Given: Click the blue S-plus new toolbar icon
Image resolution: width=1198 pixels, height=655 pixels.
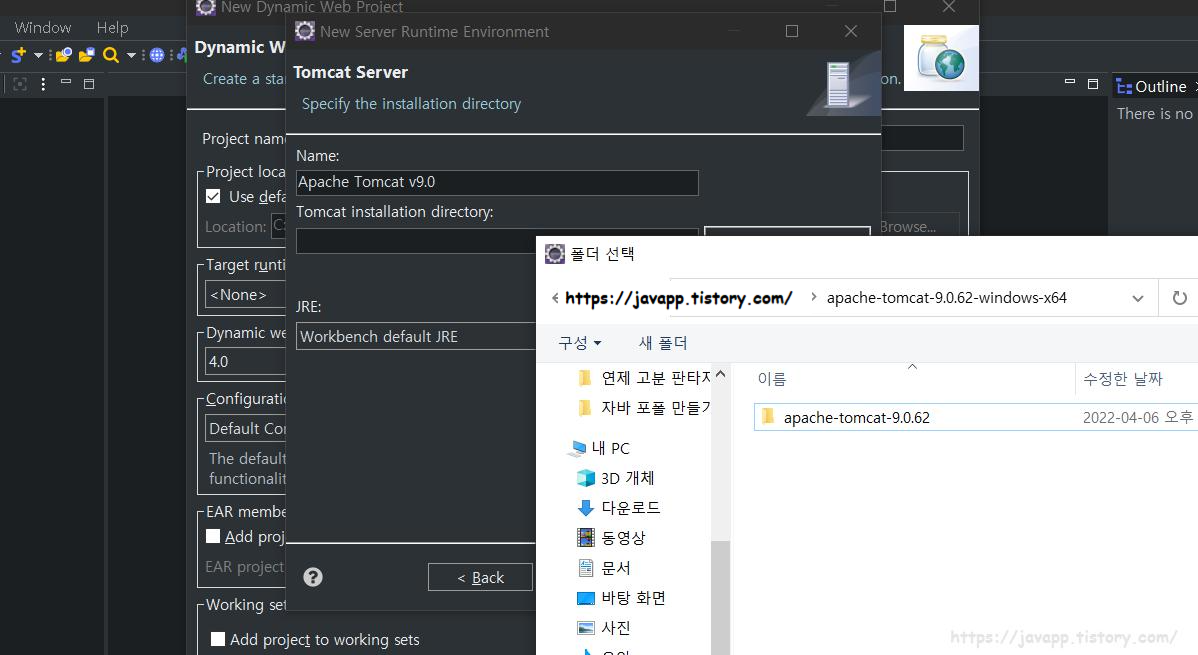Looking at the screenshot, I should 18,55.
